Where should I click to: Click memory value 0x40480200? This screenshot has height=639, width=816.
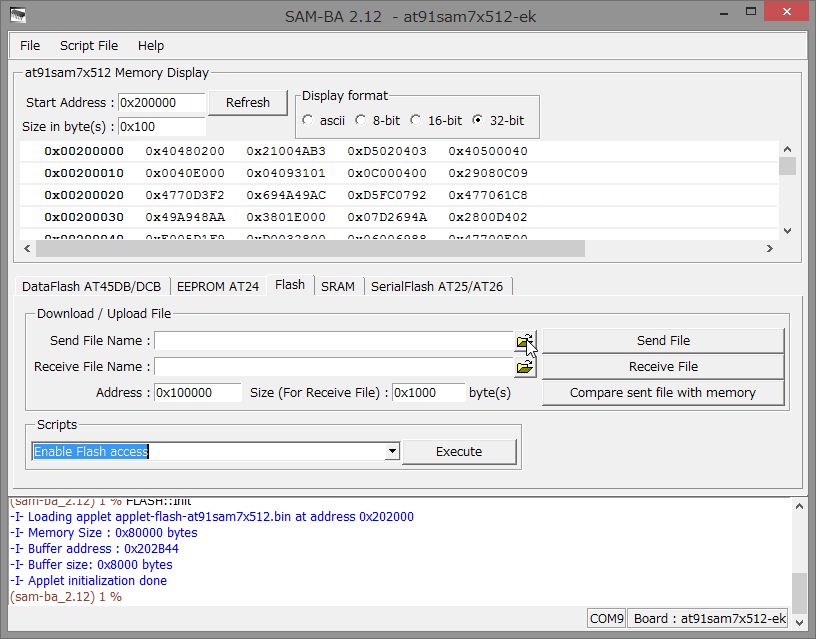(x=185, y=151)
